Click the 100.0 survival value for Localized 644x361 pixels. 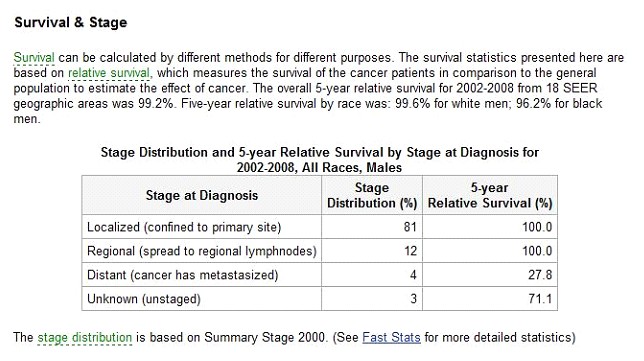(537, 227)
